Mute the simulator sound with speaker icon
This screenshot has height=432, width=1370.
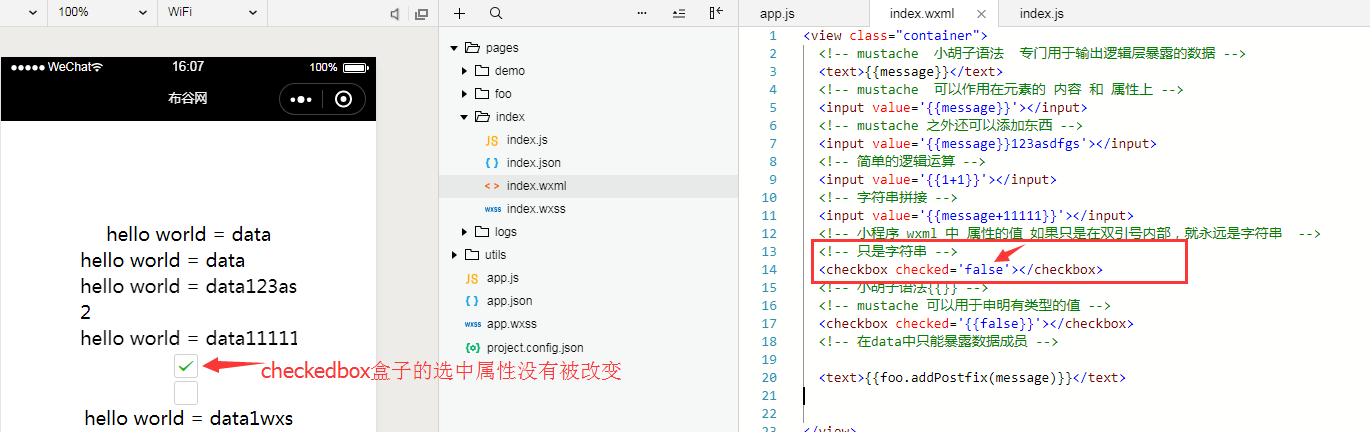[395, 14]
